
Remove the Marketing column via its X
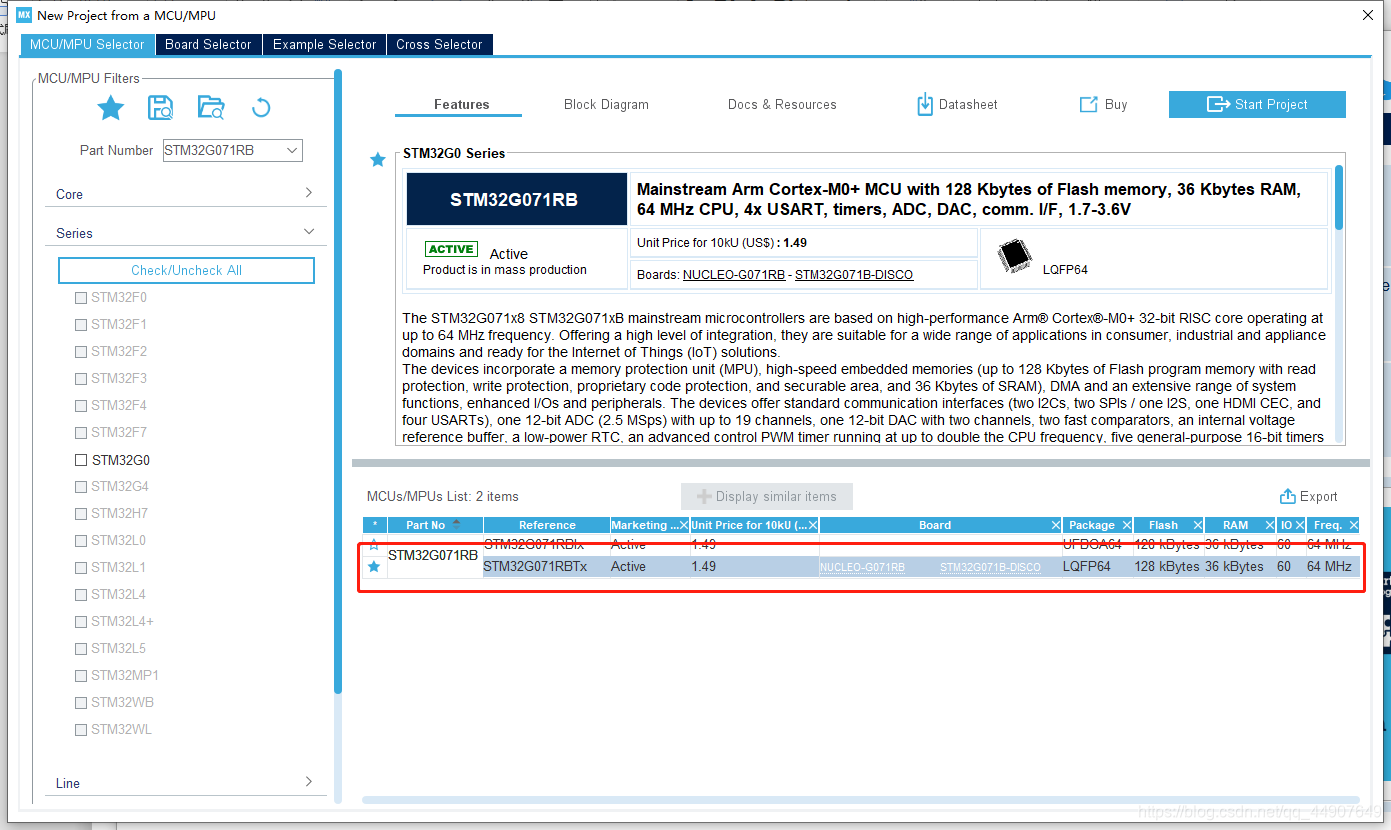point(684,525)
